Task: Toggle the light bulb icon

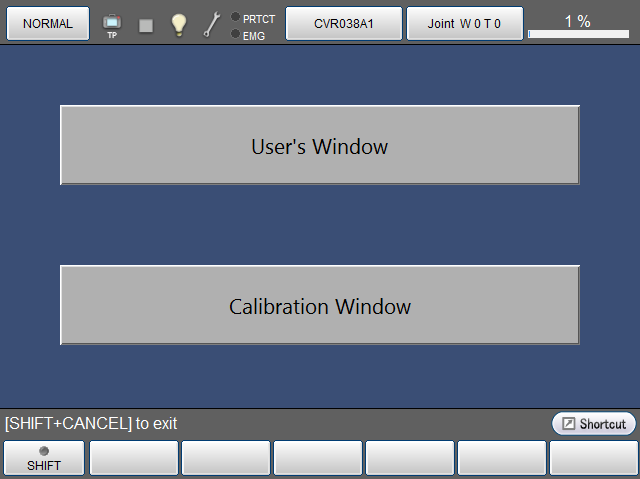Action: pyautogui.click(x=179, y=25)
